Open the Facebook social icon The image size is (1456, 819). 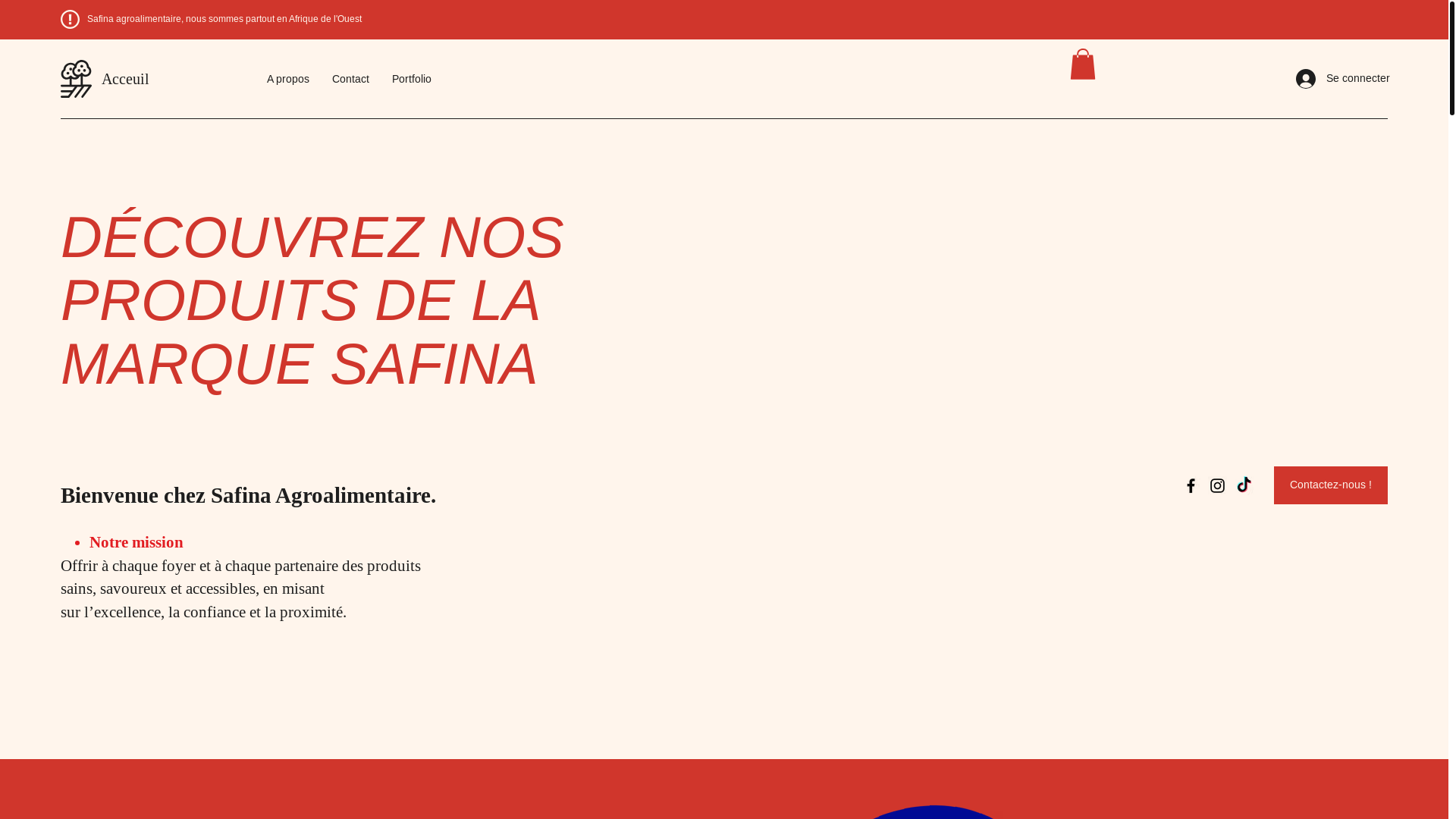point(1191,486)
